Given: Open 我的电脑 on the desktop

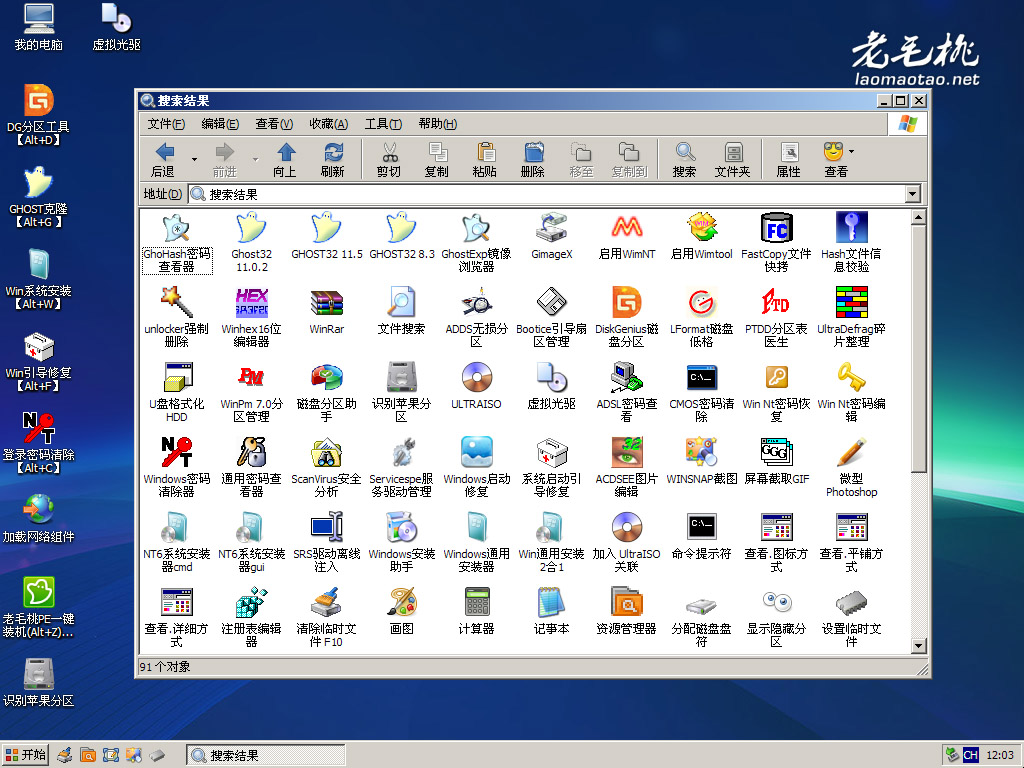Looking at the screenshot, I should click(x=39, y=27).
